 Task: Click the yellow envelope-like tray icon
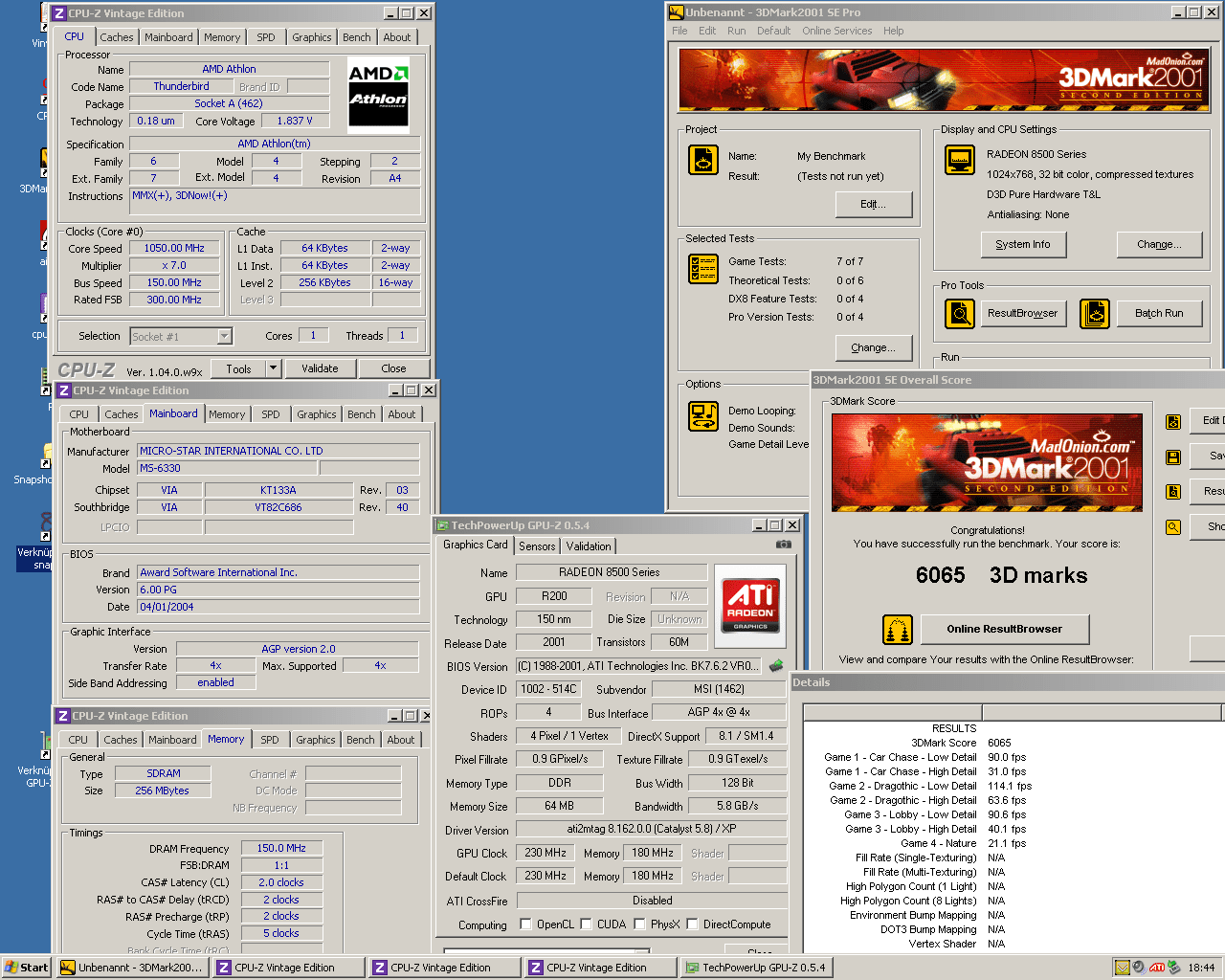point(1122,968)
